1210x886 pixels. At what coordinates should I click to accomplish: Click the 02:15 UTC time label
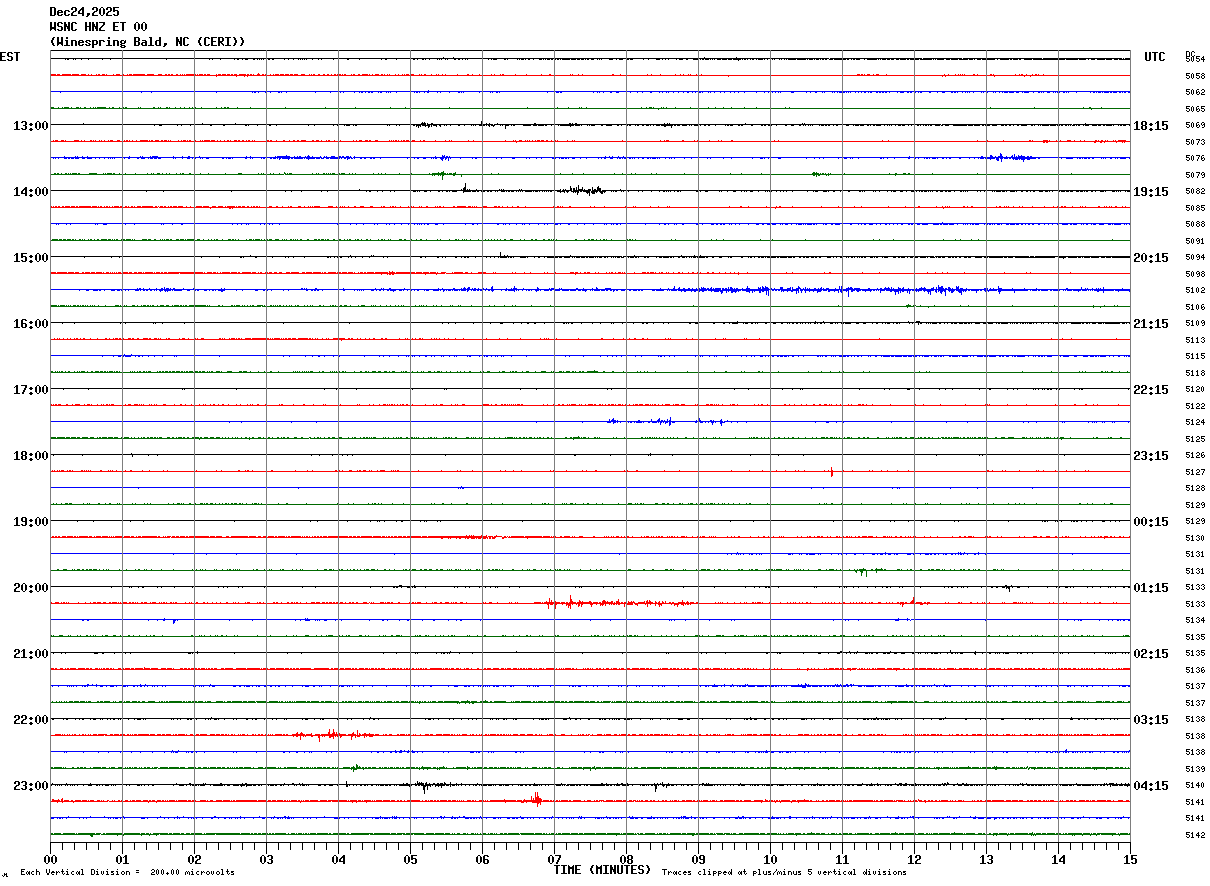[x=1151, y=654]
